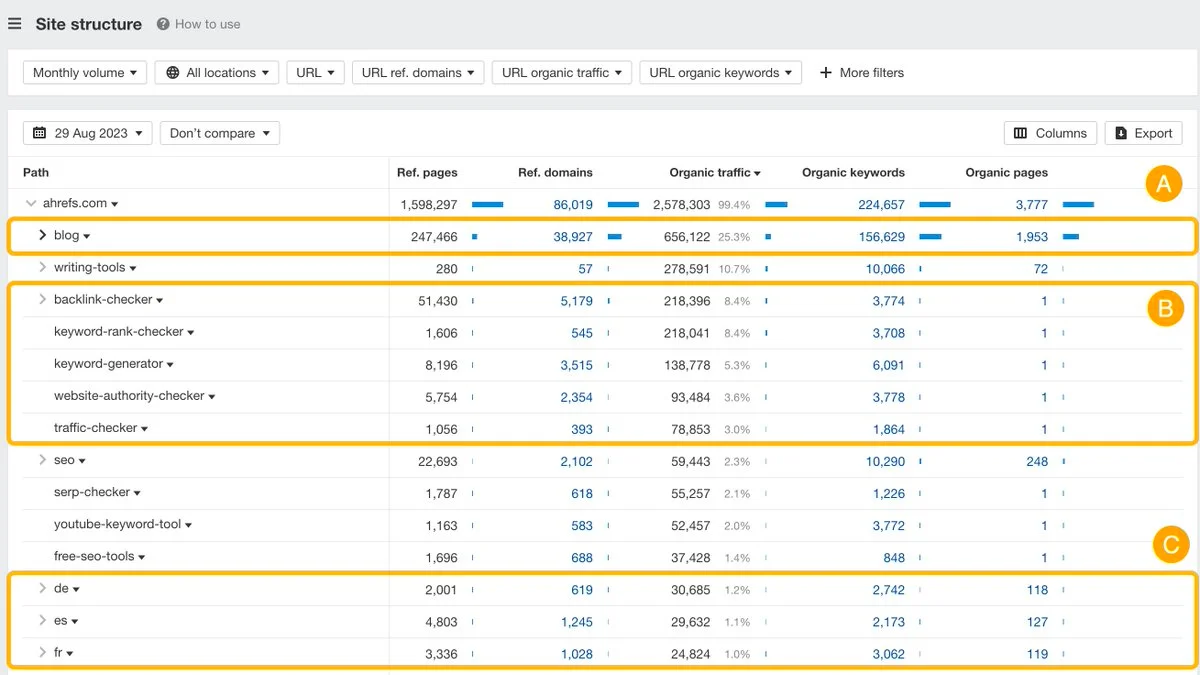1200x675 pixels.
Task: Click the orange A annotation marker
Action: pyautogui.click(x=1164, y=184)
